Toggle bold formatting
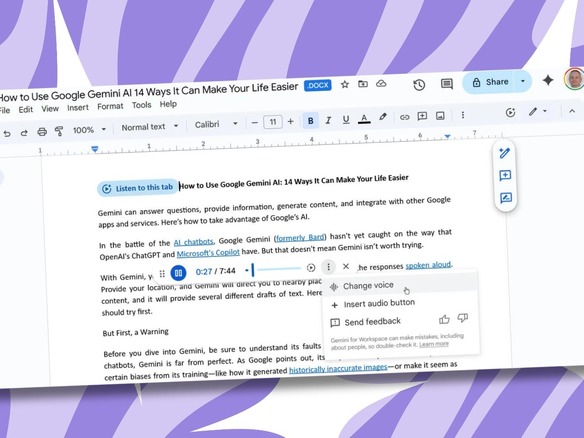The height and width of the screenshot is (438, 584). click(310, 121)
